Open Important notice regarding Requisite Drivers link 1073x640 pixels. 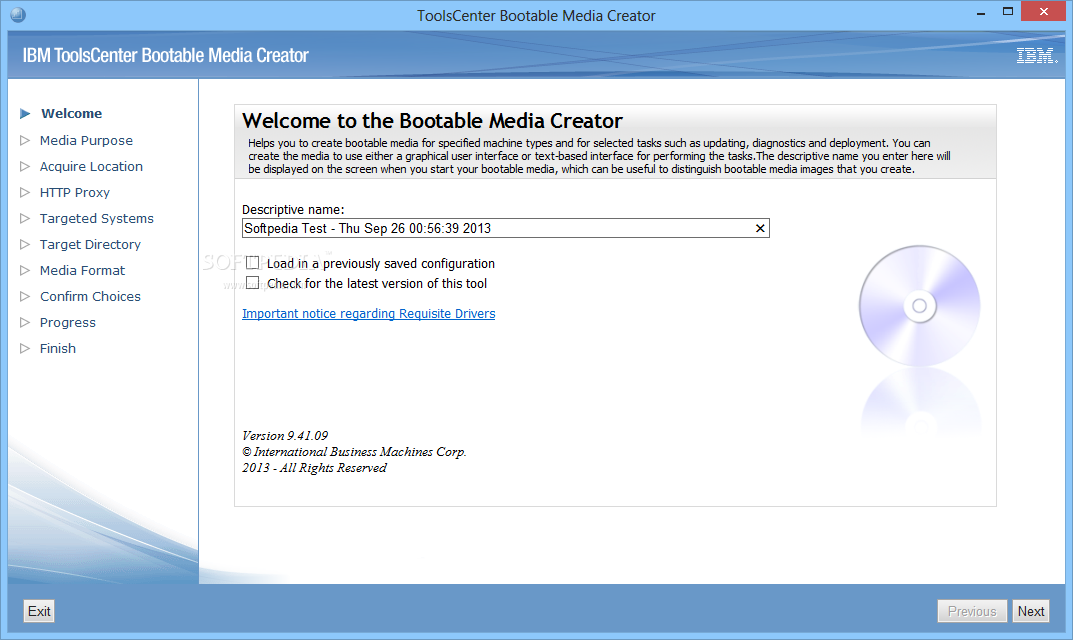[x=368, y=313]
